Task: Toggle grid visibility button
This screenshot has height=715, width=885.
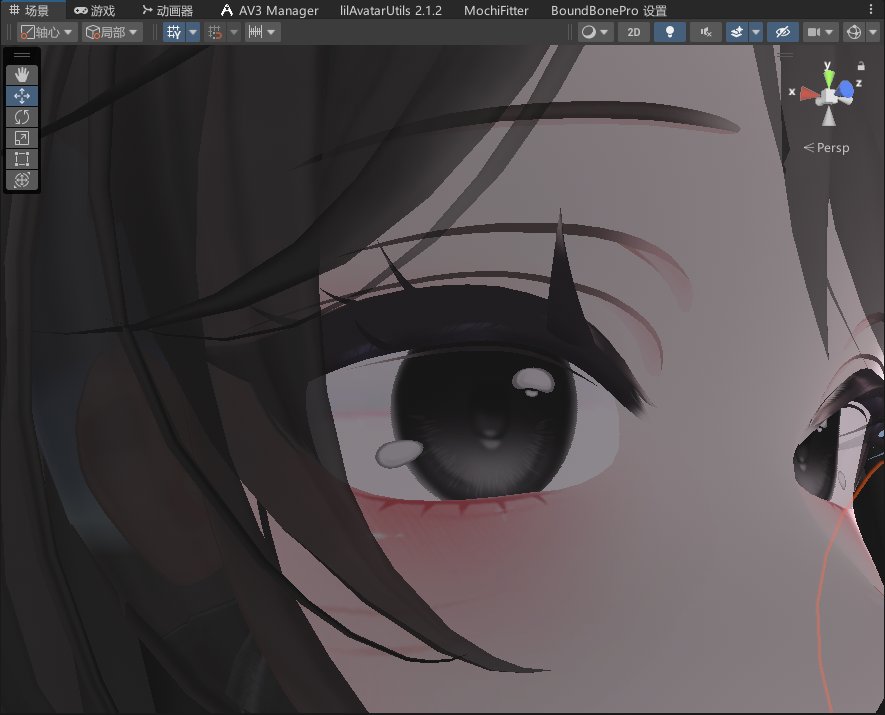Action: (x=174, y=32)
